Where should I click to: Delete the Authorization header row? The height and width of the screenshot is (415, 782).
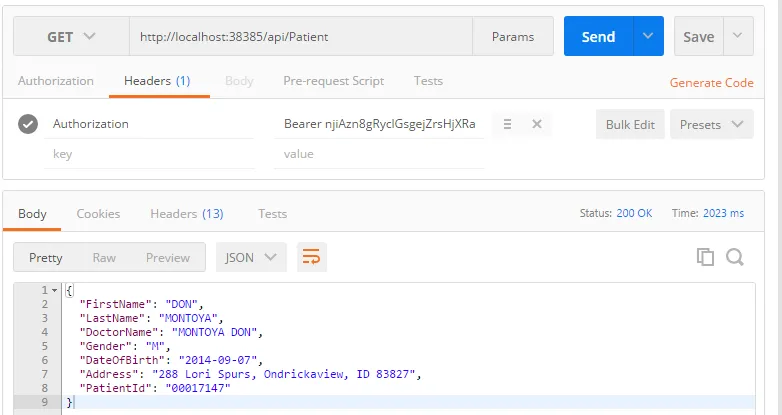point(536,124)
